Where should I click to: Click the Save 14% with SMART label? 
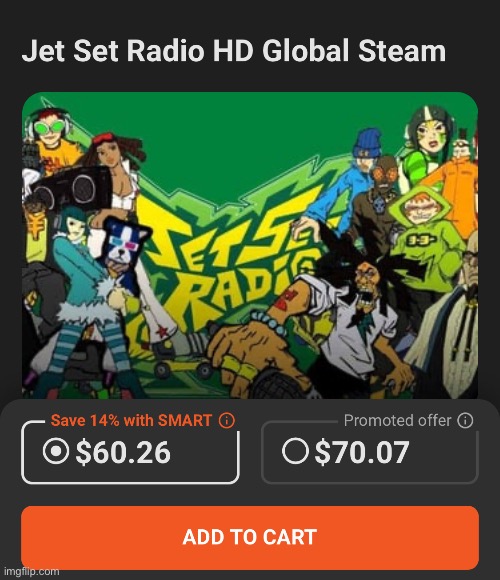131,421
